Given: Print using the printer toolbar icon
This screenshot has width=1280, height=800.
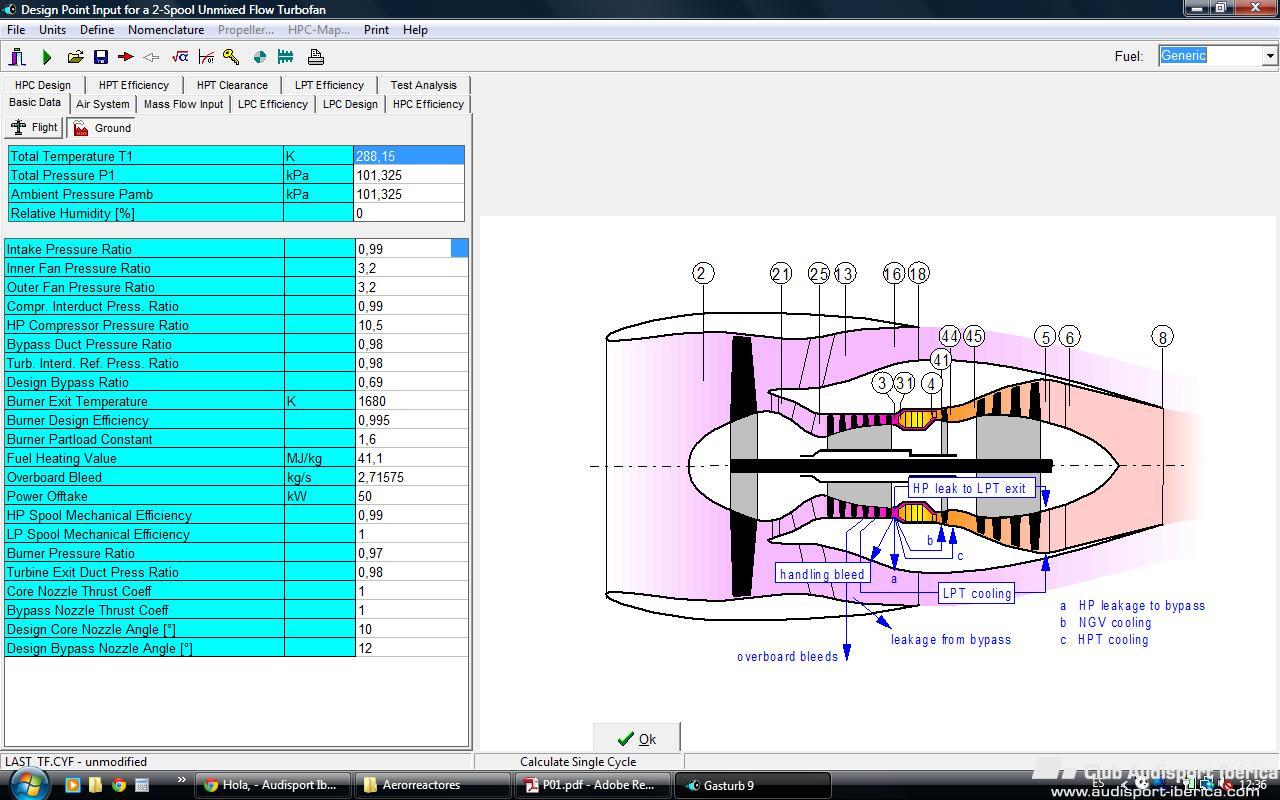Looking at the screenshot, I should pyautogui.click(x=315, y=57).
